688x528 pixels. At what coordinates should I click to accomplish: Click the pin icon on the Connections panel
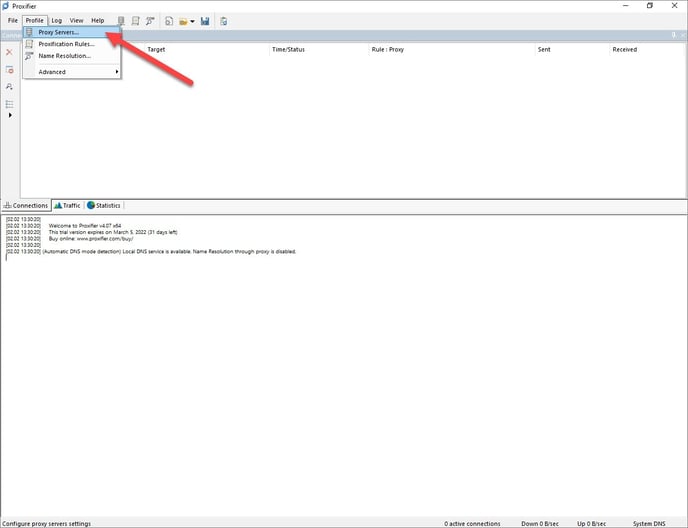pos(674,35)
